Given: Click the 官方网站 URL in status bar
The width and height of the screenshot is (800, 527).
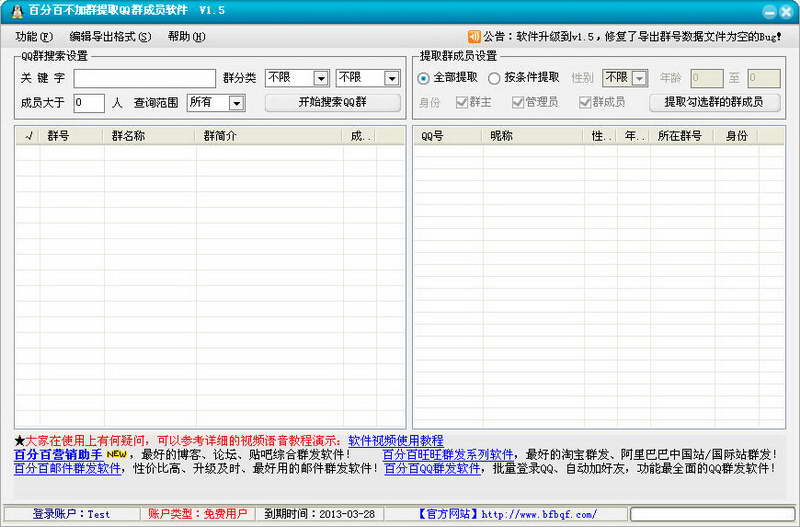Looking at the screenshot, I should (x=539, y=514).
